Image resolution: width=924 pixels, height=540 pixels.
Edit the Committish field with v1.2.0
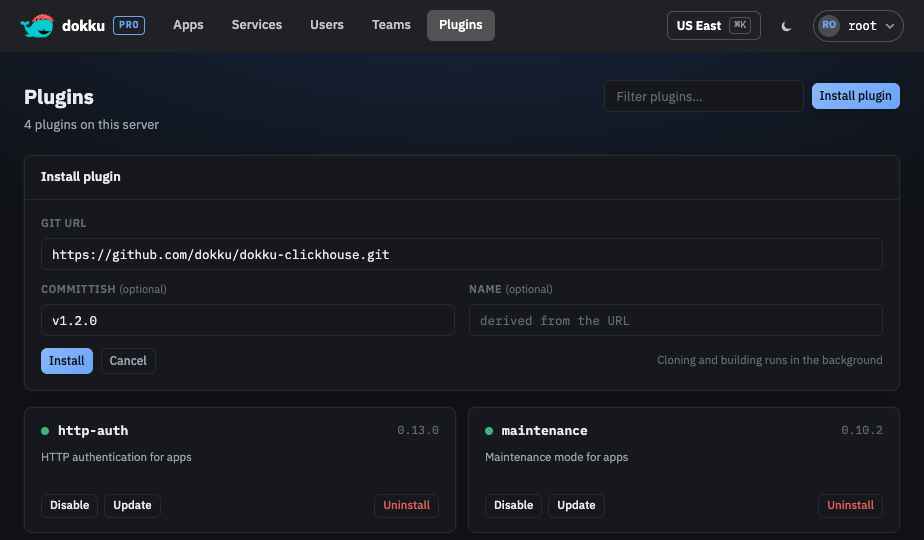point(248,320)
